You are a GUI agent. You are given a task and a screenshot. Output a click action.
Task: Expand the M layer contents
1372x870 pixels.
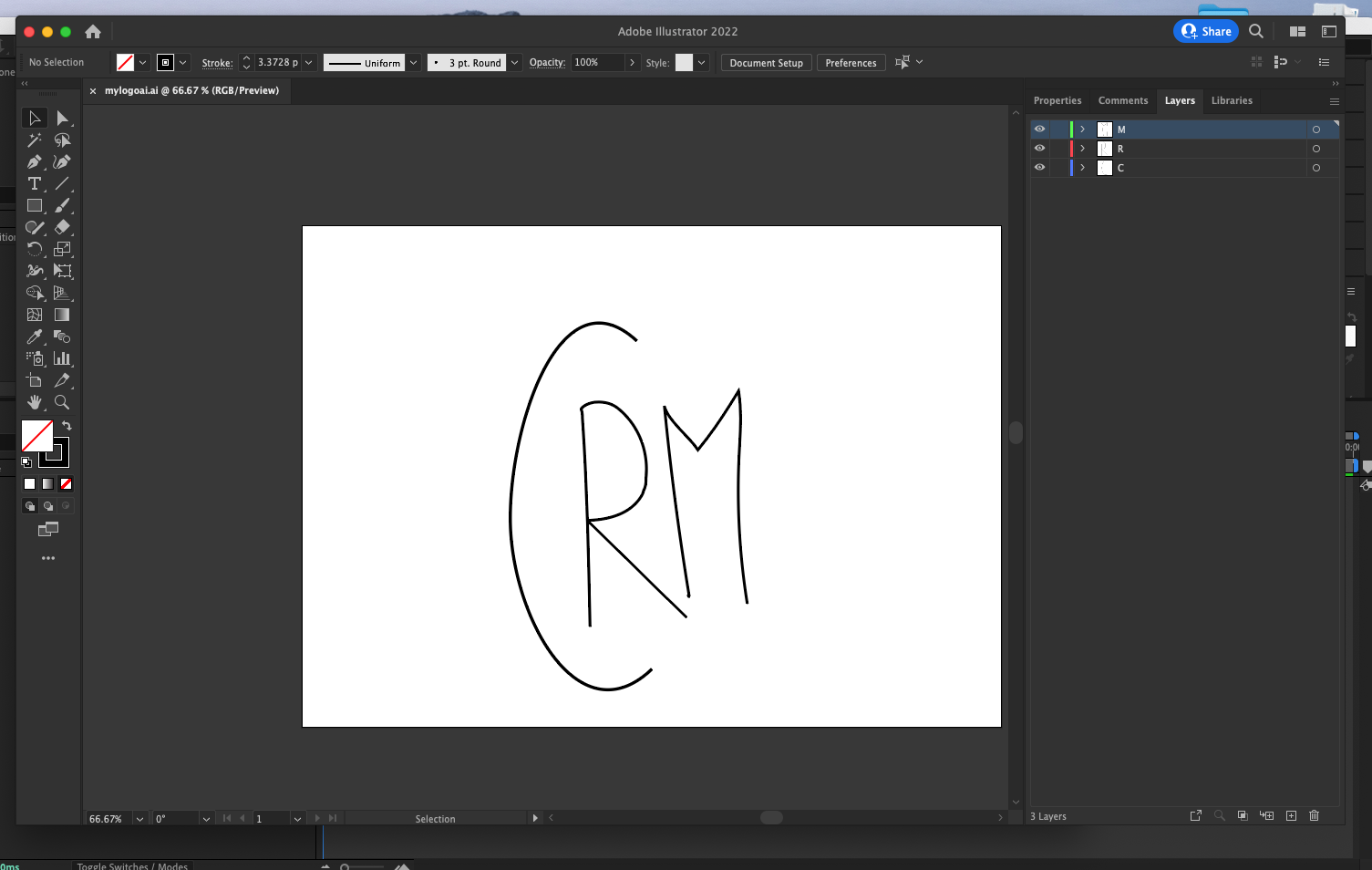tap(1081, 129)
